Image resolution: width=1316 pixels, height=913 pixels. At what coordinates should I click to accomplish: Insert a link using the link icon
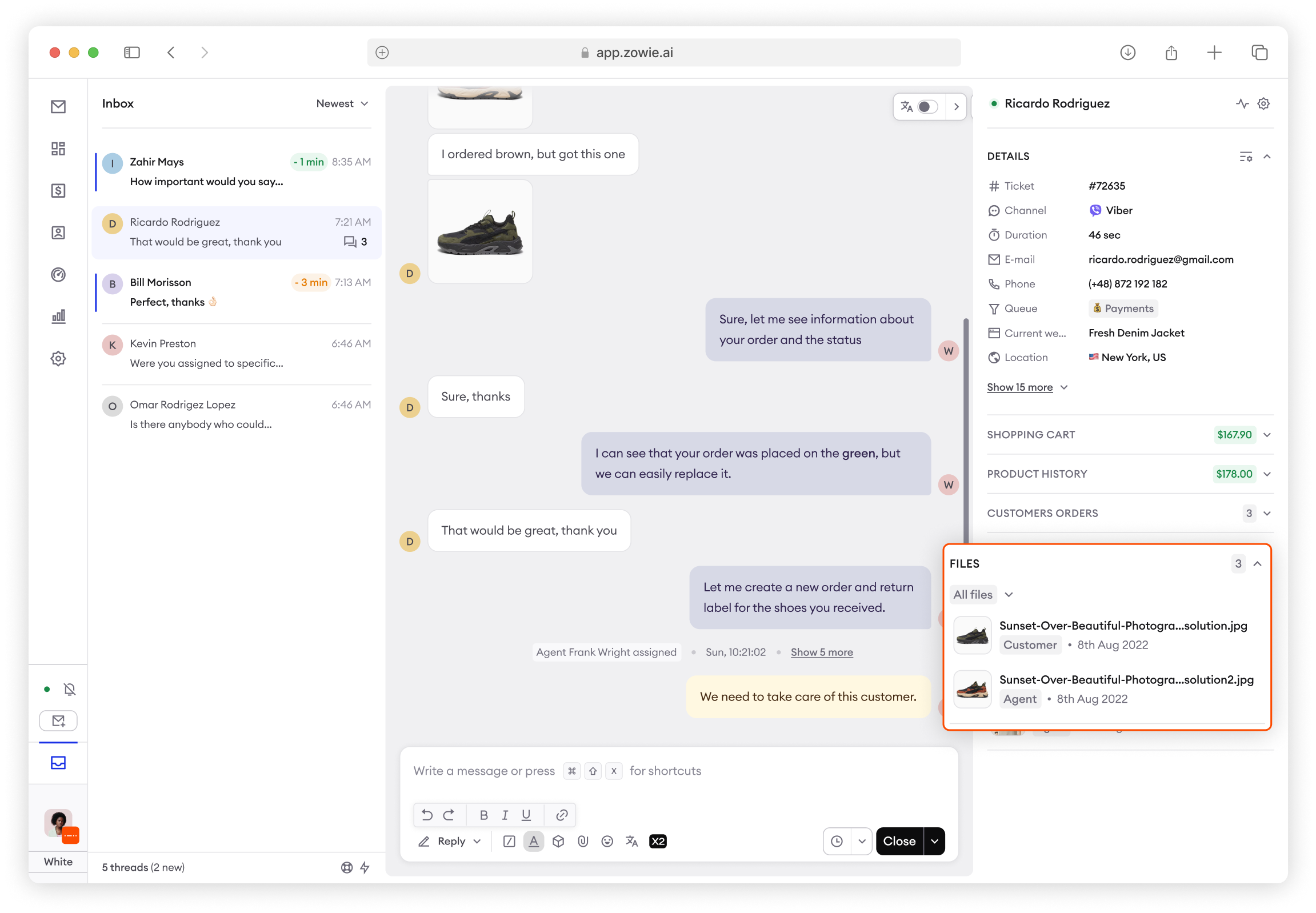[x=562, y=815]
